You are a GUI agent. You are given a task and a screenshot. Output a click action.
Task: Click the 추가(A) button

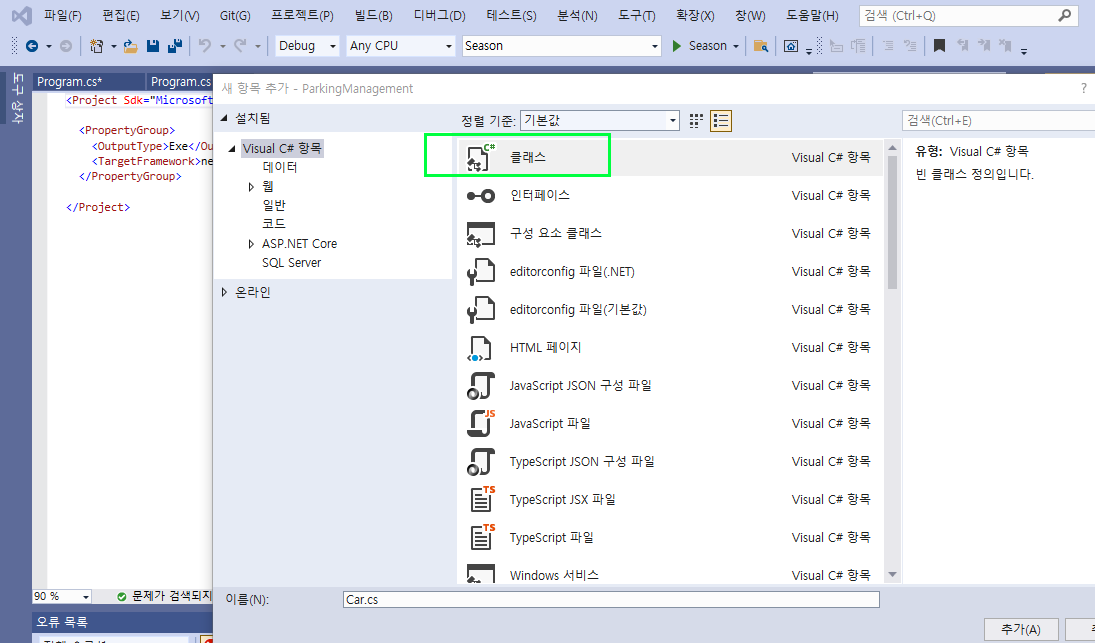(x=1021, y=629)
